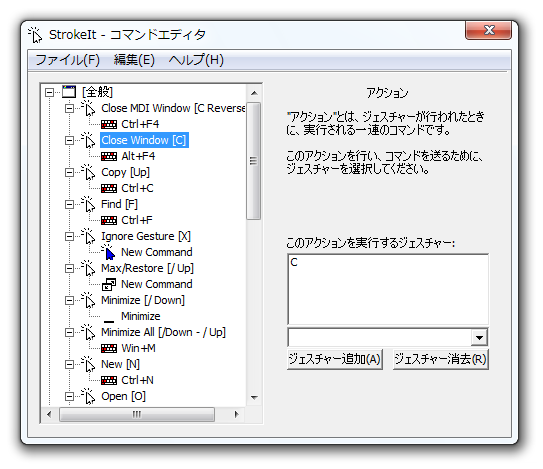Screen dimensions: 543x469
Task: Open the gesture selection dropdown arrow
Action: (479, 337)
